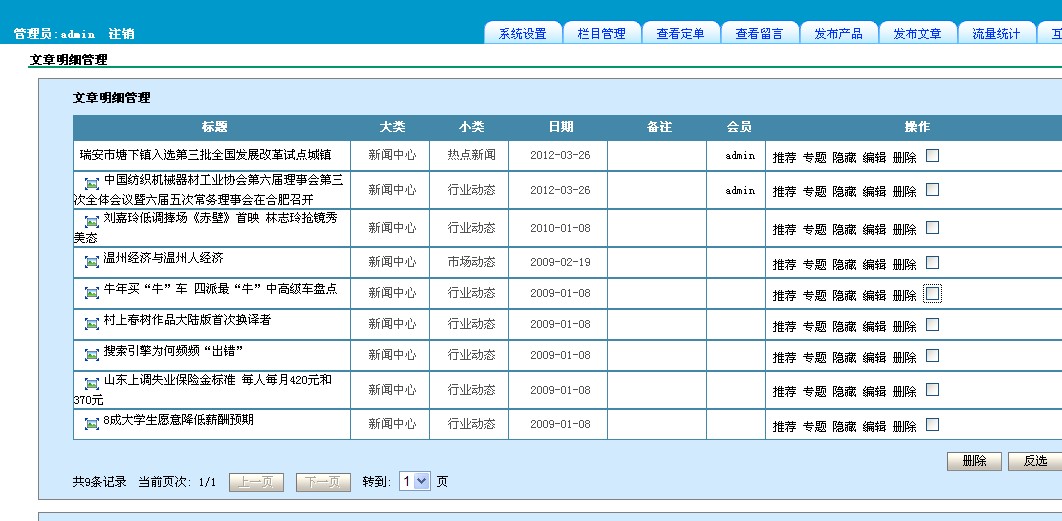The height and width of the screenshot is (521, 1062).
Task: Click image icon beside 村上春树作品 article
Action: [92, 323]
